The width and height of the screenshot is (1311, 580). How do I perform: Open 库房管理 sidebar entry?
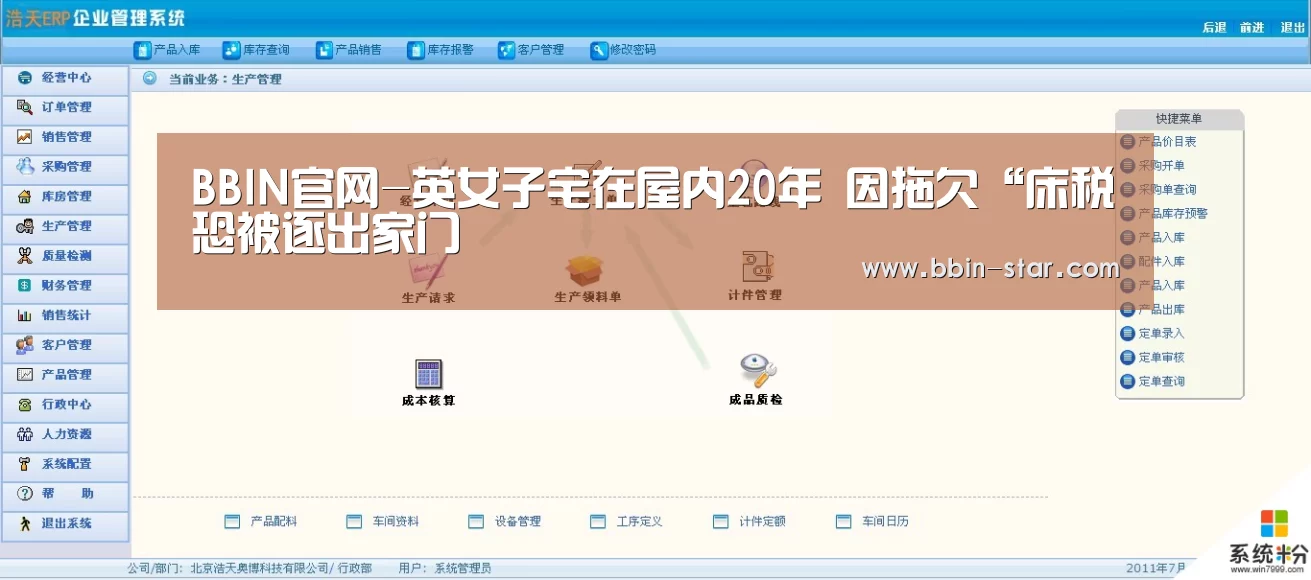[65, 197]
